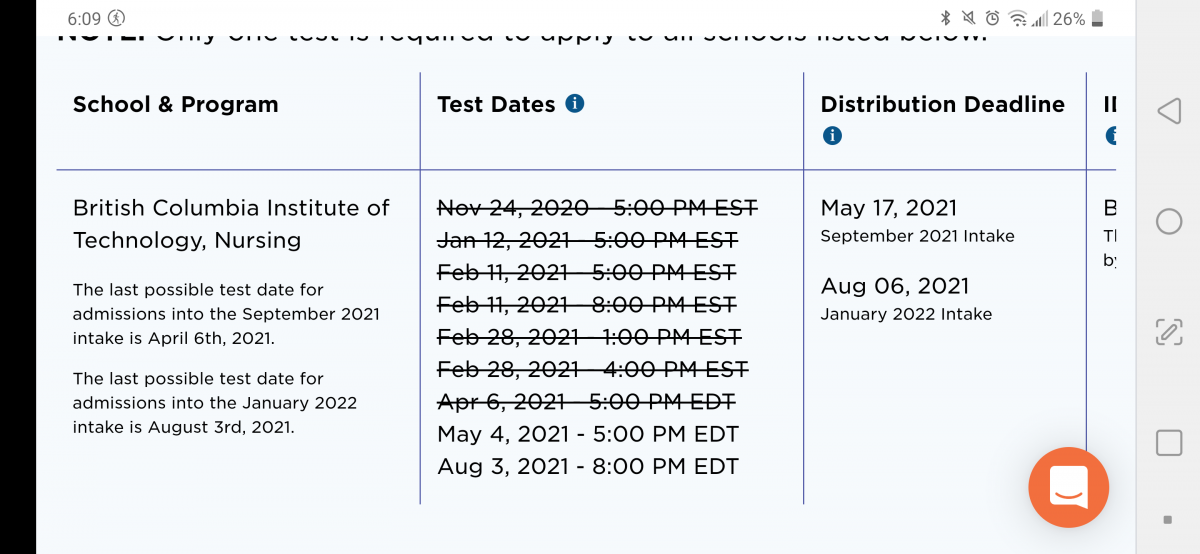Tap the Aug 06, 2021 deadline text
The width and height of the screenshot is (1200, 554).
coord(895,286)
